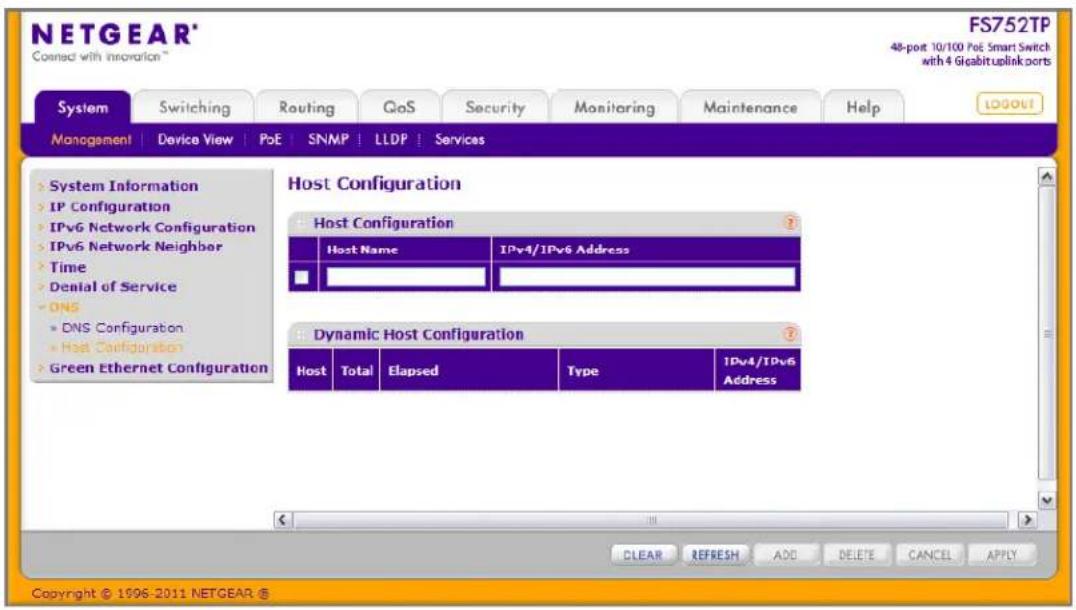Viewport: 1076px width, 610px height.
Task: Click the REFRESH button
Action: [715, 554]
